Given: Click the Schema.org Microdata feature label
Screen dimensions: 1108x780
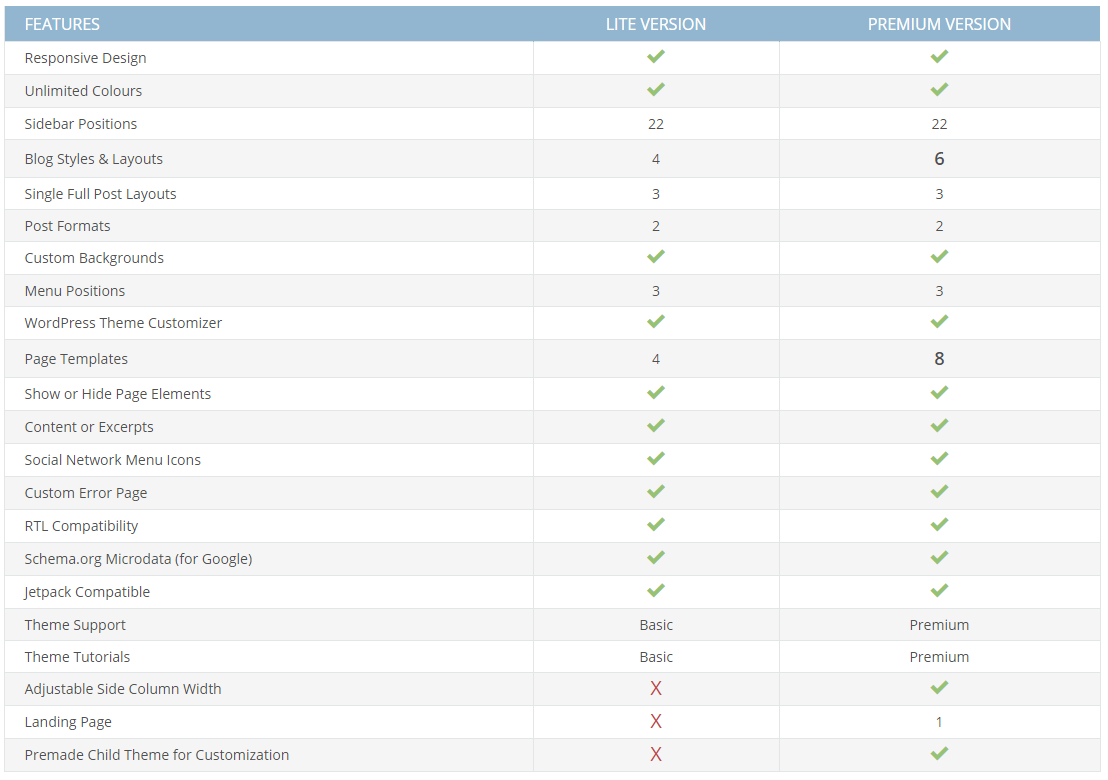Looking at the screenshot, I should coord(138,559).
